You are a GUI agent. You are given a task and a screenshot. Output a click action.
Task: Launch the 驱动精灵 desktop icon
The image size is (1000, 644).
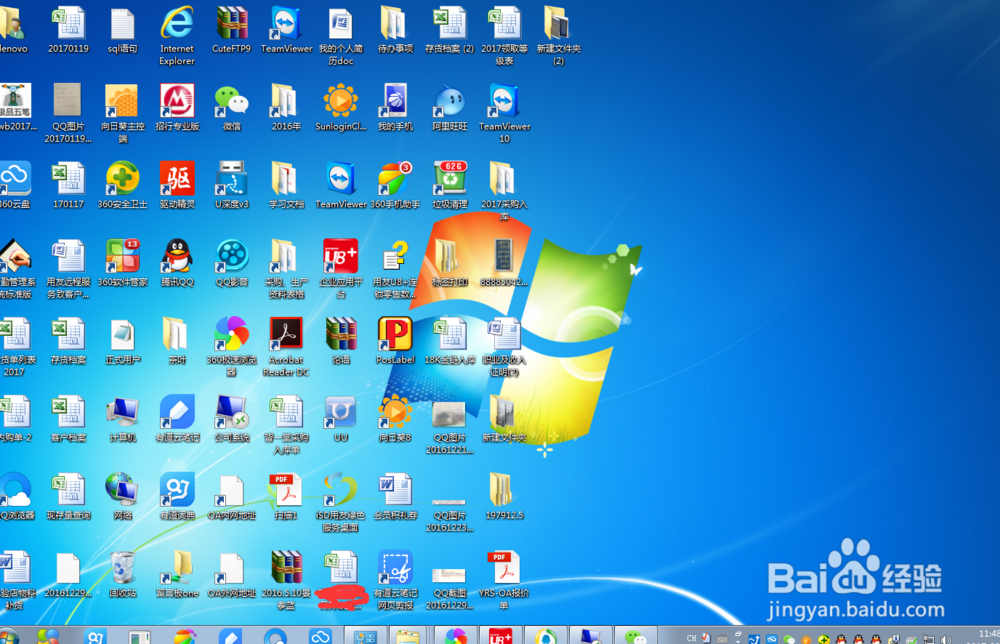click(177, 186)
